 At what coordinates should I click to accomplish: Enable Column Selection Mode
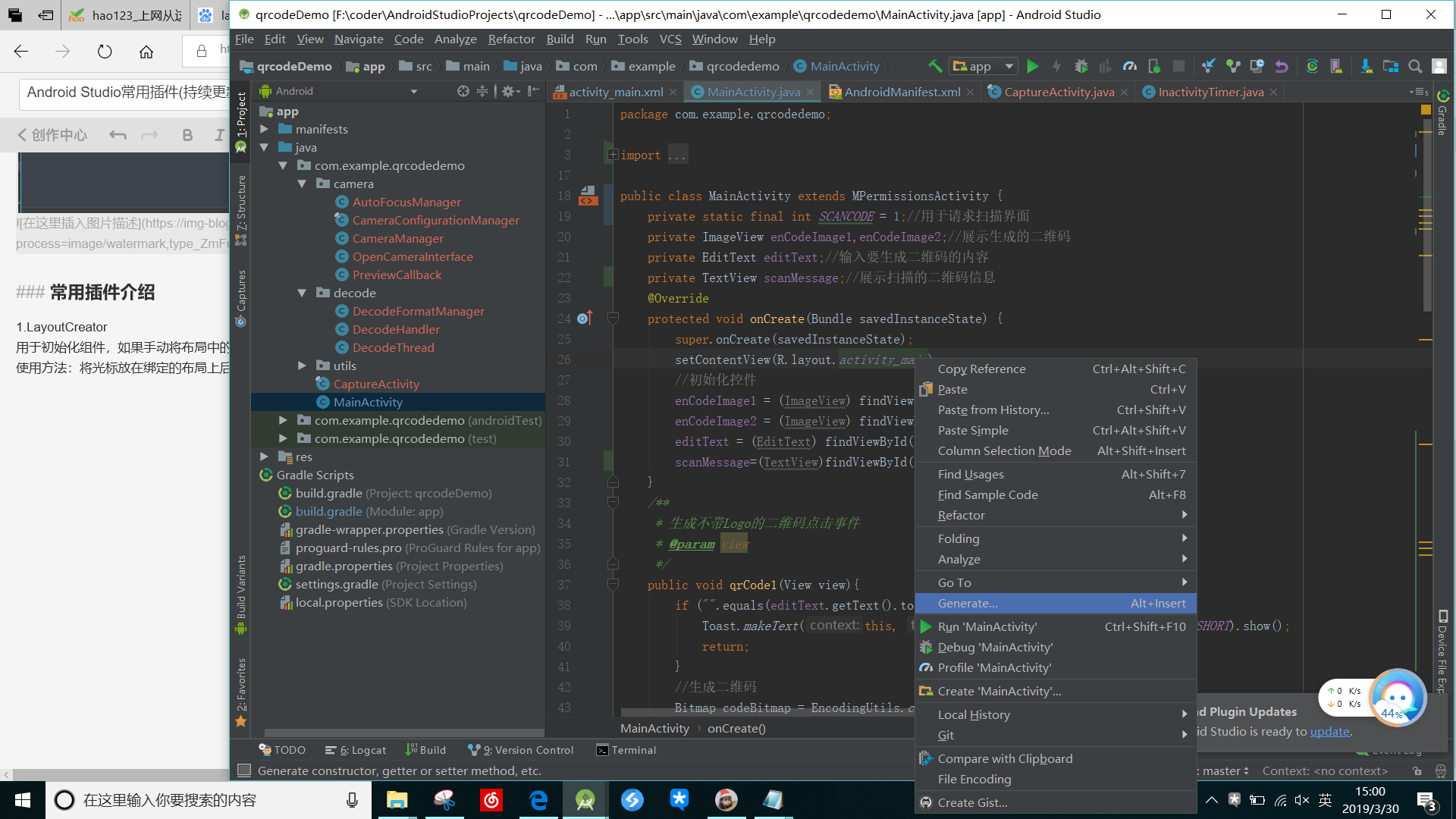(1004, 450)
